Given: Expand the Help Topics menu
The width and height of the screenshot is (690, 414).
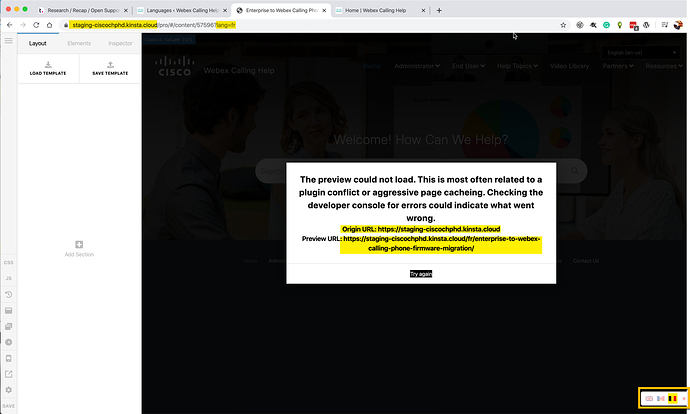Looking at the screenshot, I should (518, 66).
